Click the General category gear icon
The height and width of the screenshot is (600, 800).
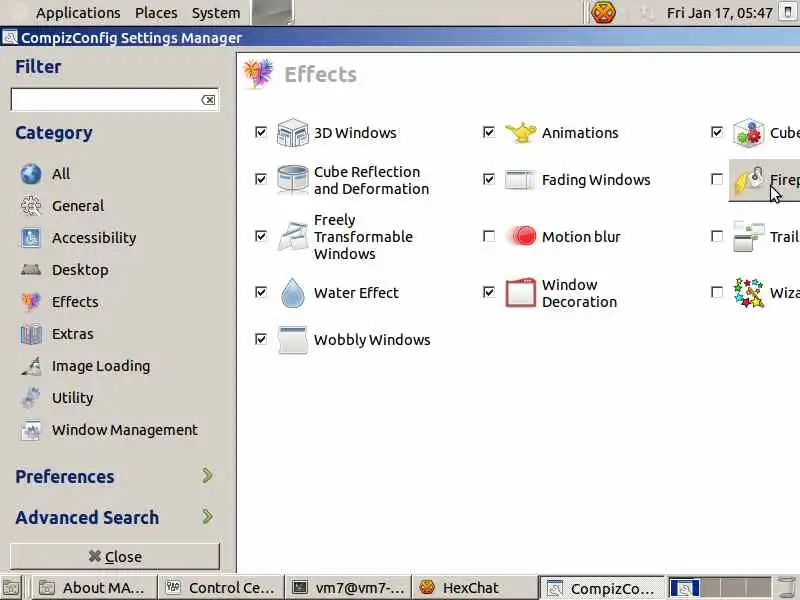(x=31, y=206)
